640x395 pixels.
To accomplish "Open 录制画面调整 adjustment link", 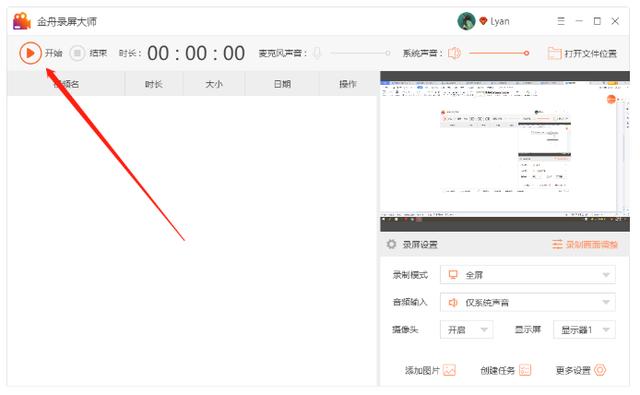I will (585, 244).
